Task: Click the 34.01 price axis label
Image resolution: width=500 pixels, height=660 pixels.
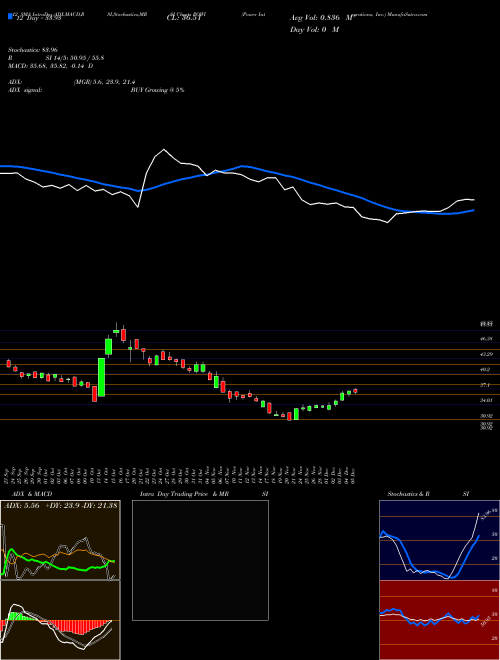Action: pyautogui.click(x=486, y=401)
